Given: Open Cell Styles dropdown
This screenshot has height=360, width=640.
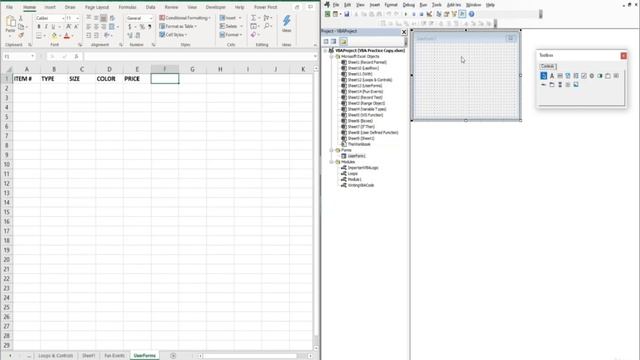Looking at the screenshot, I should coord(173,35).
